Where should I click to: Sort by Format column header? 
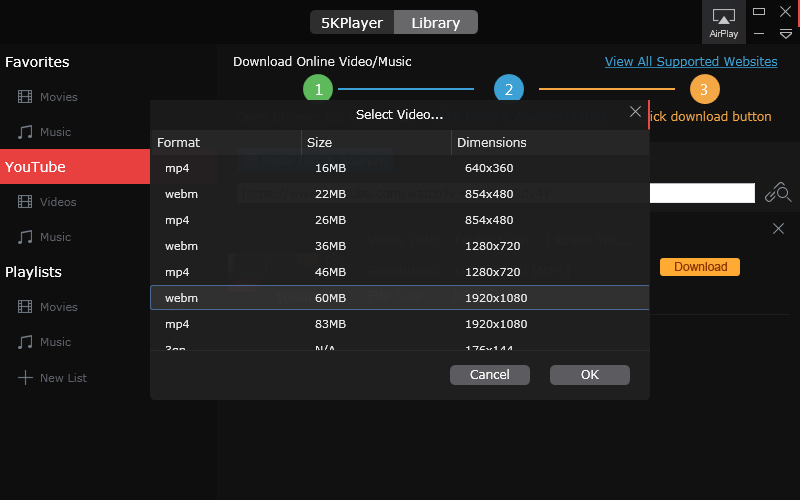(x=226, y=142)
